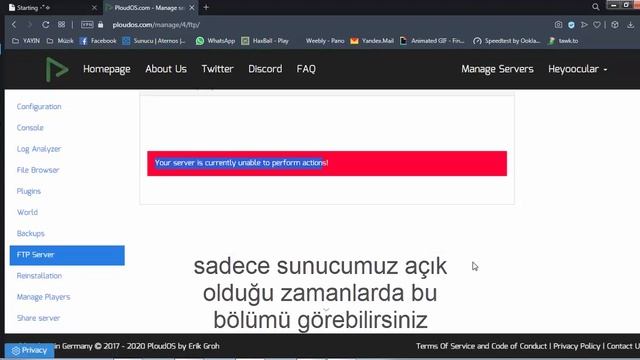Open the Animated GIF bookmark

(432, 41)
